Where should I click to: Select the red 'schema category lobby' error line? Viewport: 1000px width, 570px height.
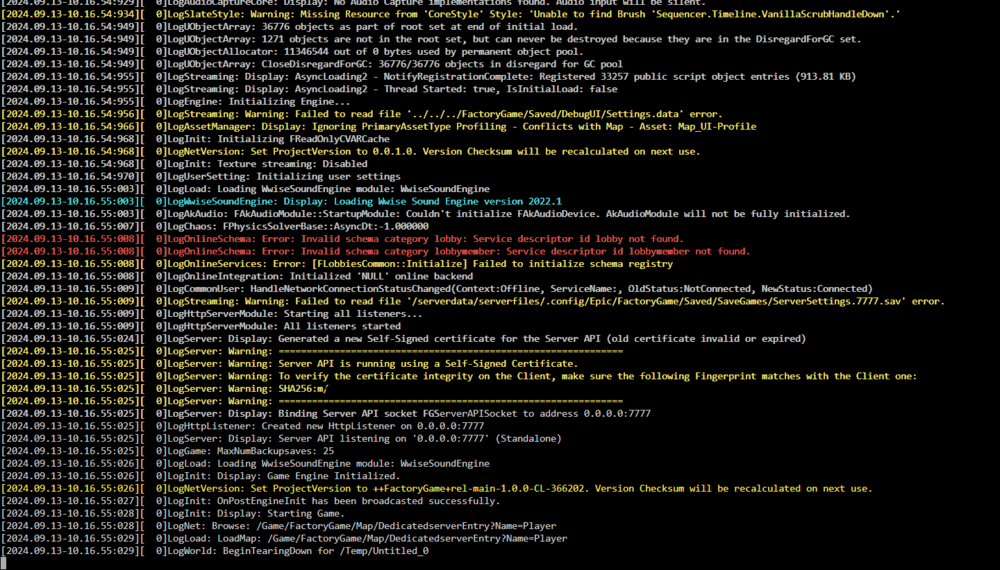[x=342, y=238]
